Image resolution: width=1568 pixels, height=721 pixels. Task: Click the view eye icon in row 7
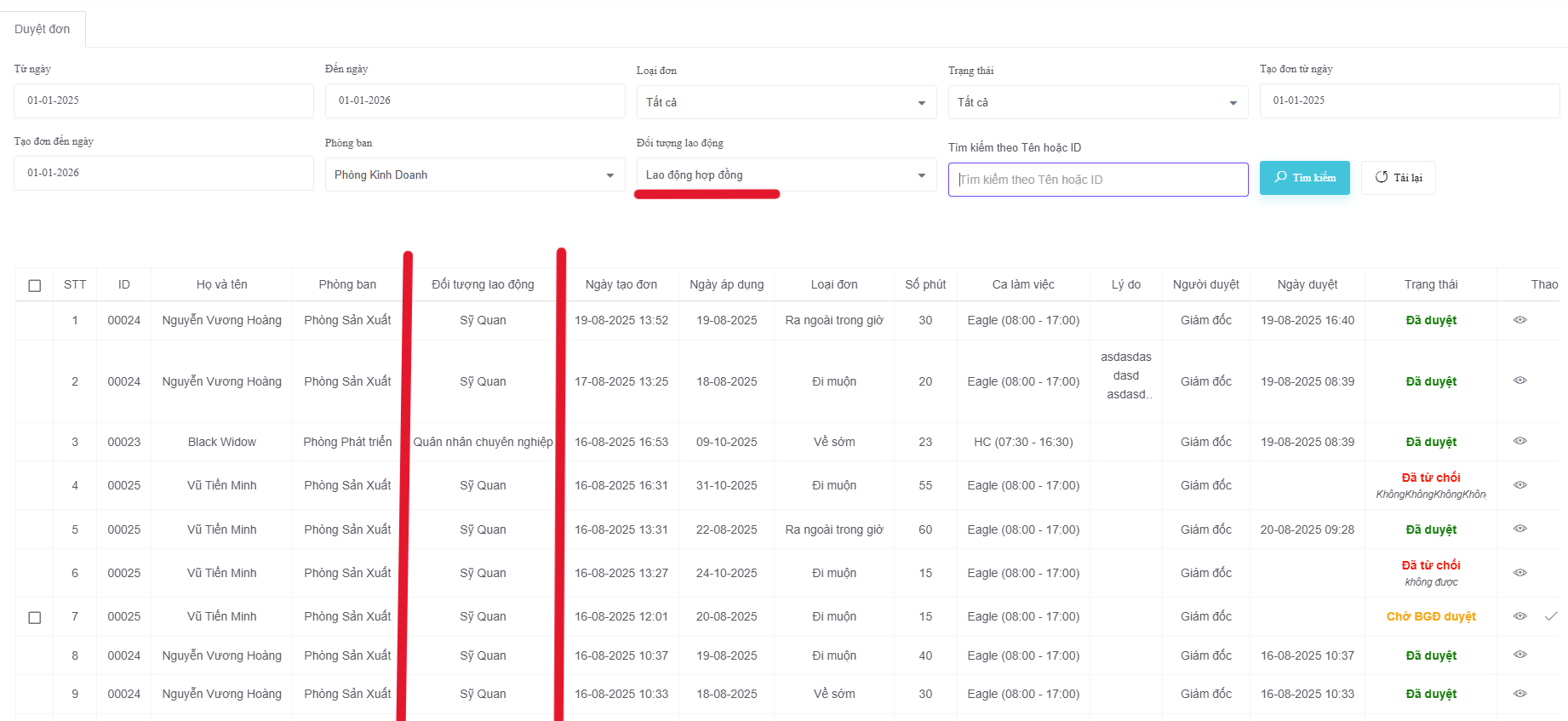pyautogui.click(x=1519, y=616)
